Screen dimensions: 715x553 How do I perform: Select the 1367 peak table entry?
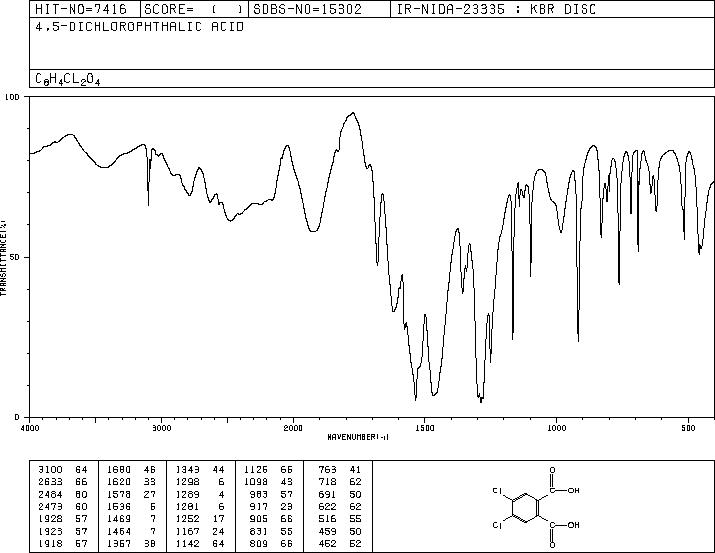tap(131, 543)
